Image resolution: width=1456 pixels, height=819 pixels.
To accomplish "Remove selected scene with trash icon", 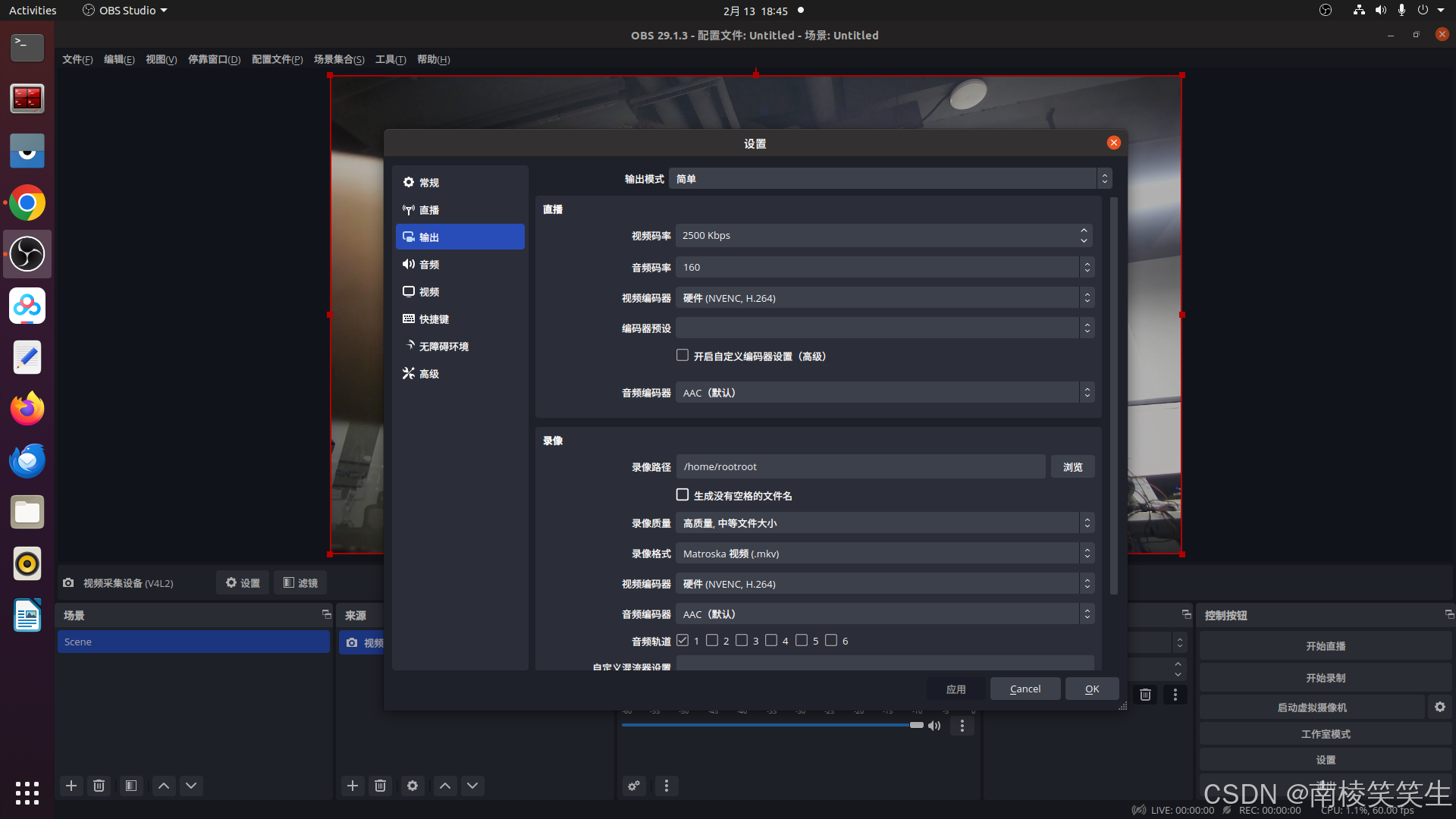I will tap(99, 786).
